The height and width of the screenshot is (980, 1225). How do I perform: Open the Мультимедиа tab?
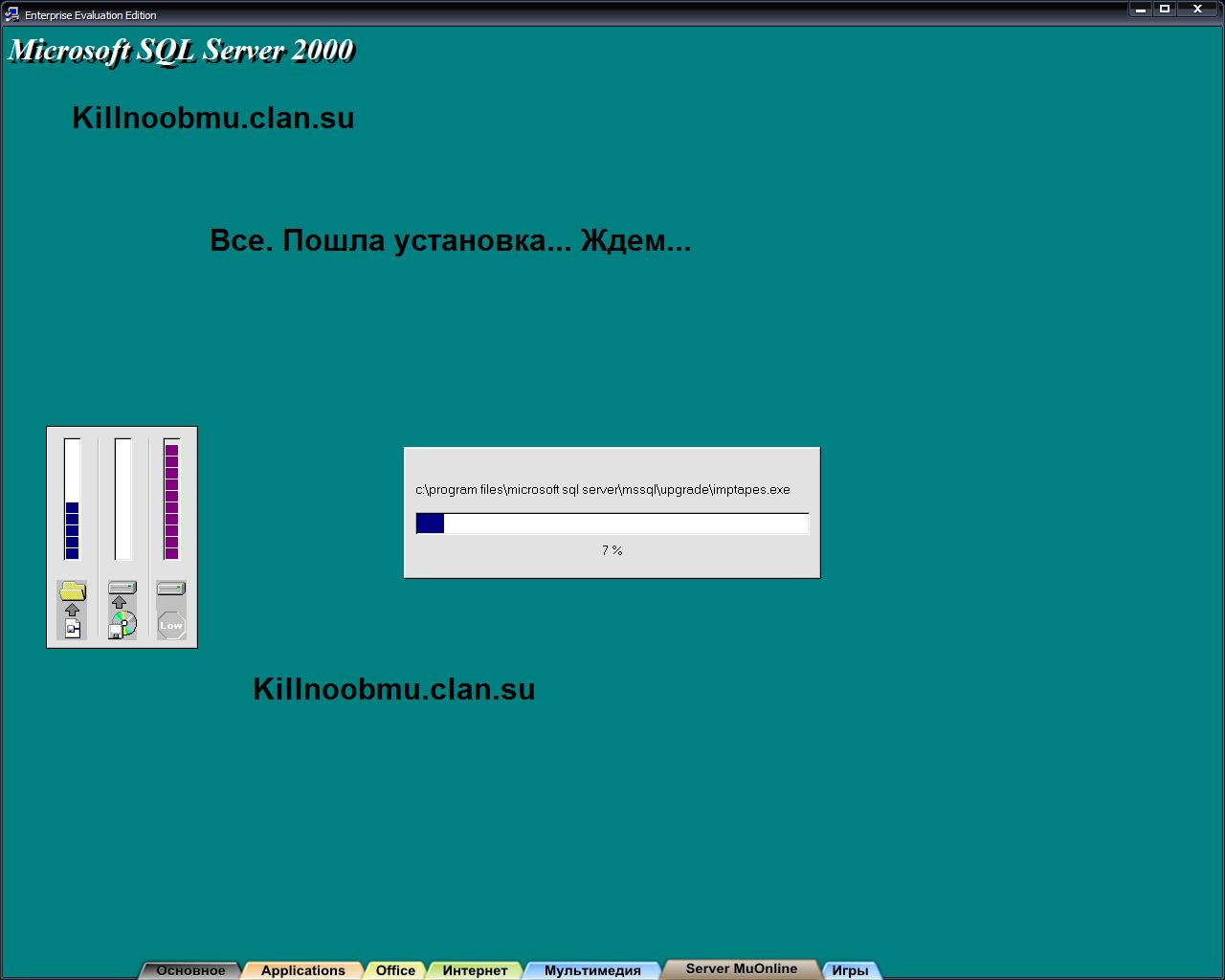coord(592,970)
